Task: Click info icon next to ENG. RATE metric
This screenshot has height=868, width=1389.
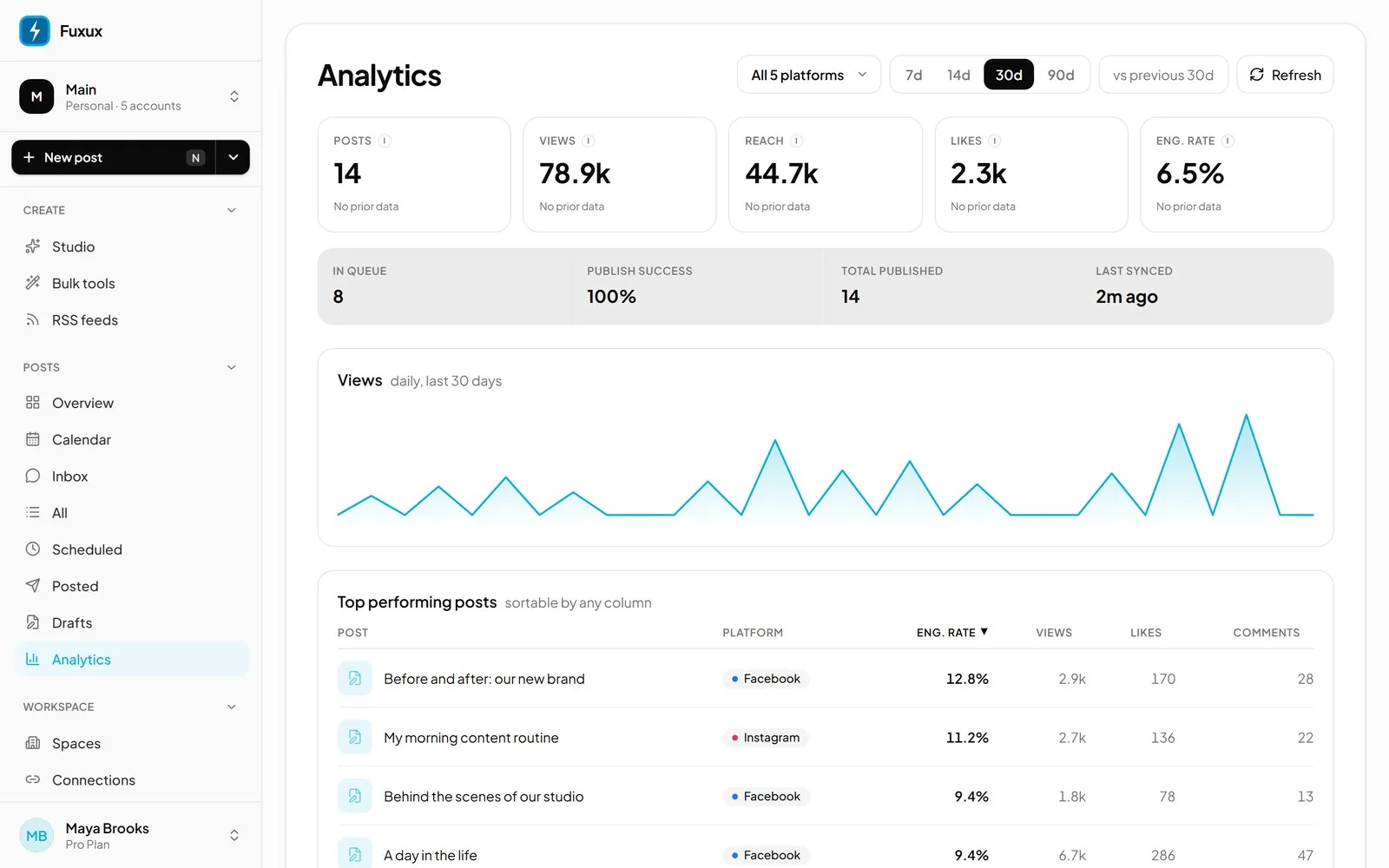Action: pyautogui.click(x=1228, y=141)
